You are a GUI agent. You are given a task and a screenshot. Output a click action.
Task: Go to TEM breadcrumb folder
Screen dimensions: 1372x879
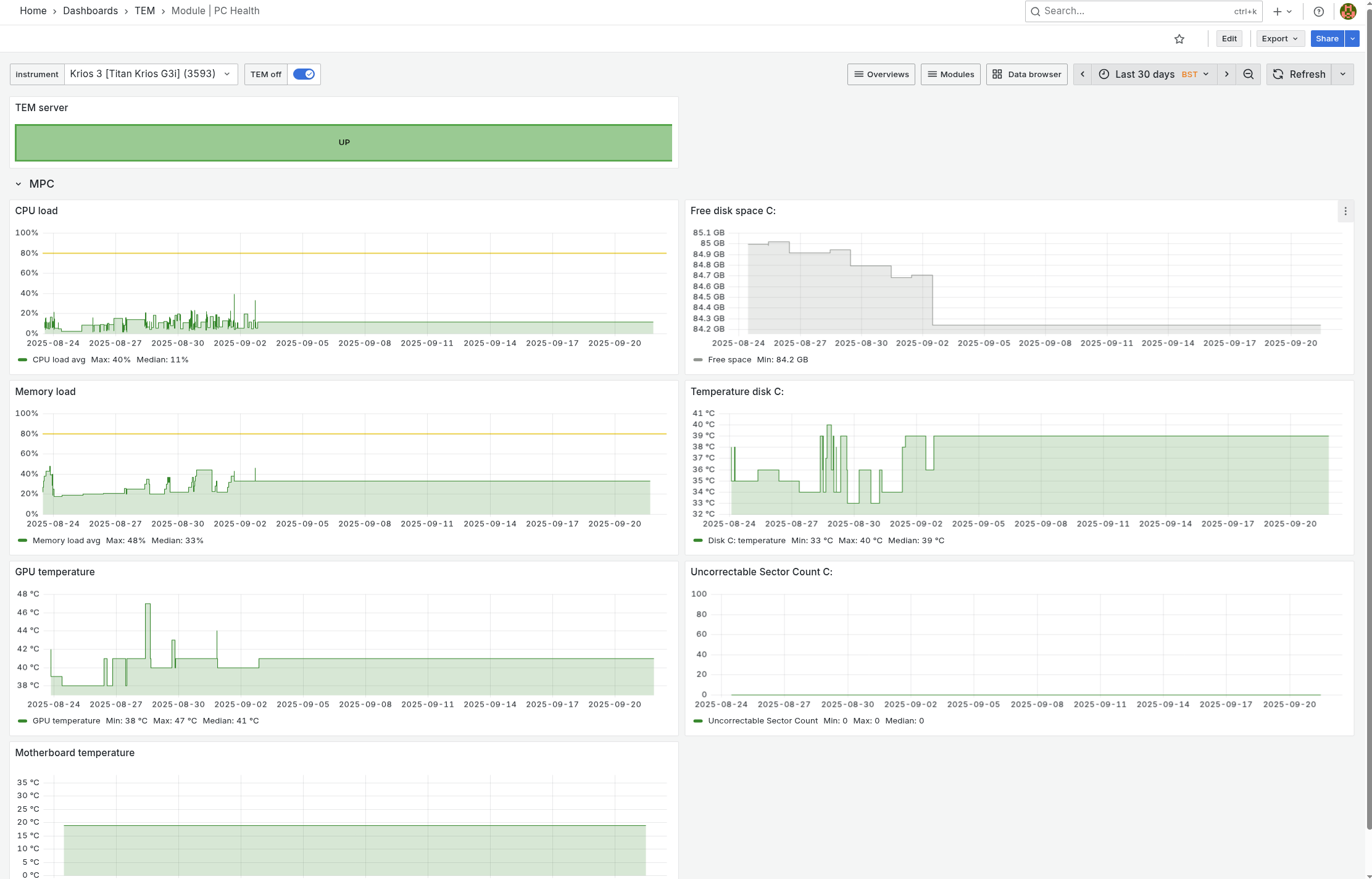(x=144, y=11)
